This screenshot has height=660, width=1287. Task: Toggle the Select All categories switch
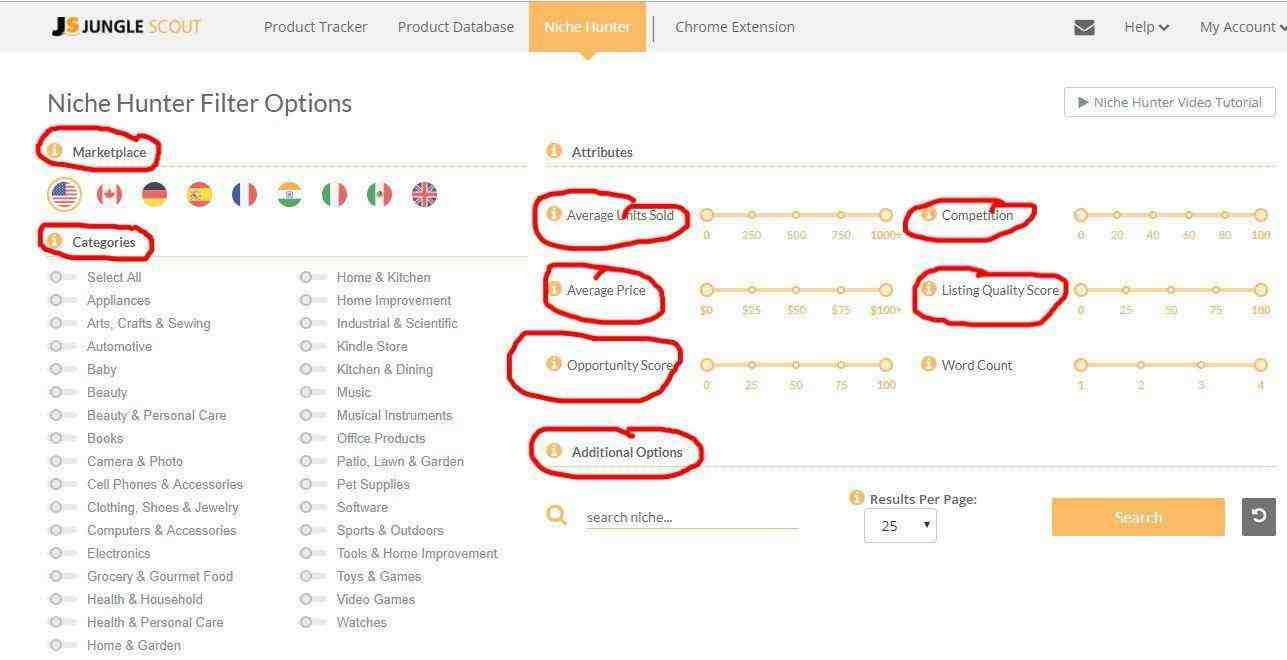[62, 277]
